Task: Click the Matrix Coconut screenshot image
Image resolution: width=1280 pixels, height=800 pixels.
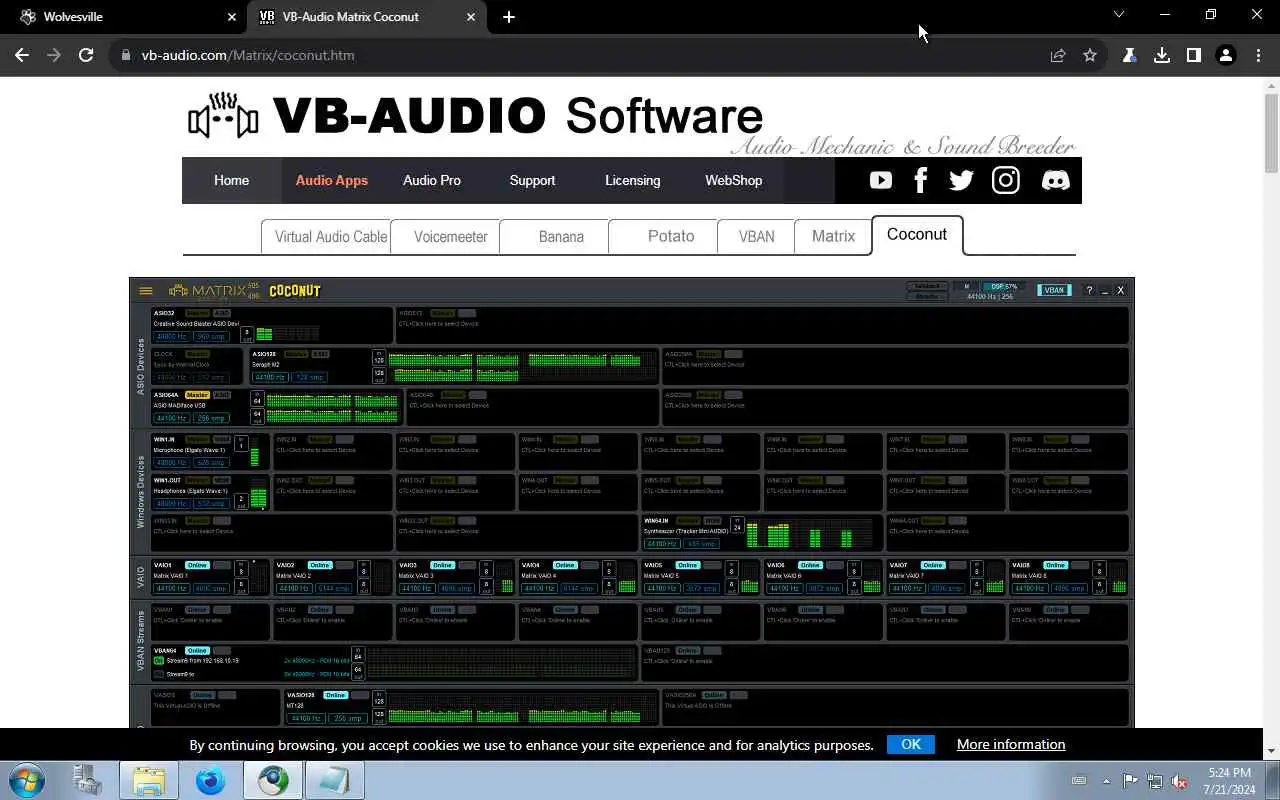Action: (632, 502)
